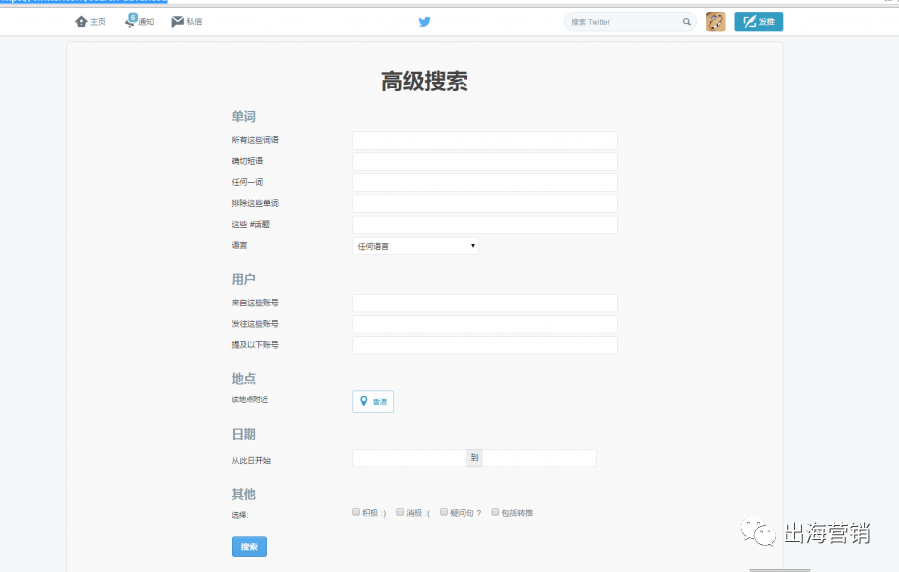Focus the 这些 #话题 hashtags field
This screenshot has height=572, width=899.
[x=484, y=225]
